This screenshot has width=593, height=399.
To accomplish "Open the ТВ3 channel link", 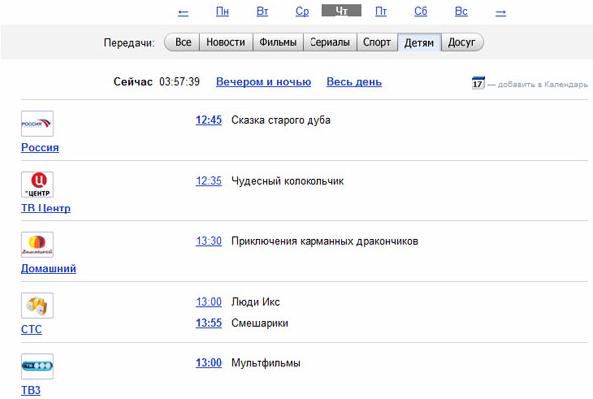I will coord(31,390).
